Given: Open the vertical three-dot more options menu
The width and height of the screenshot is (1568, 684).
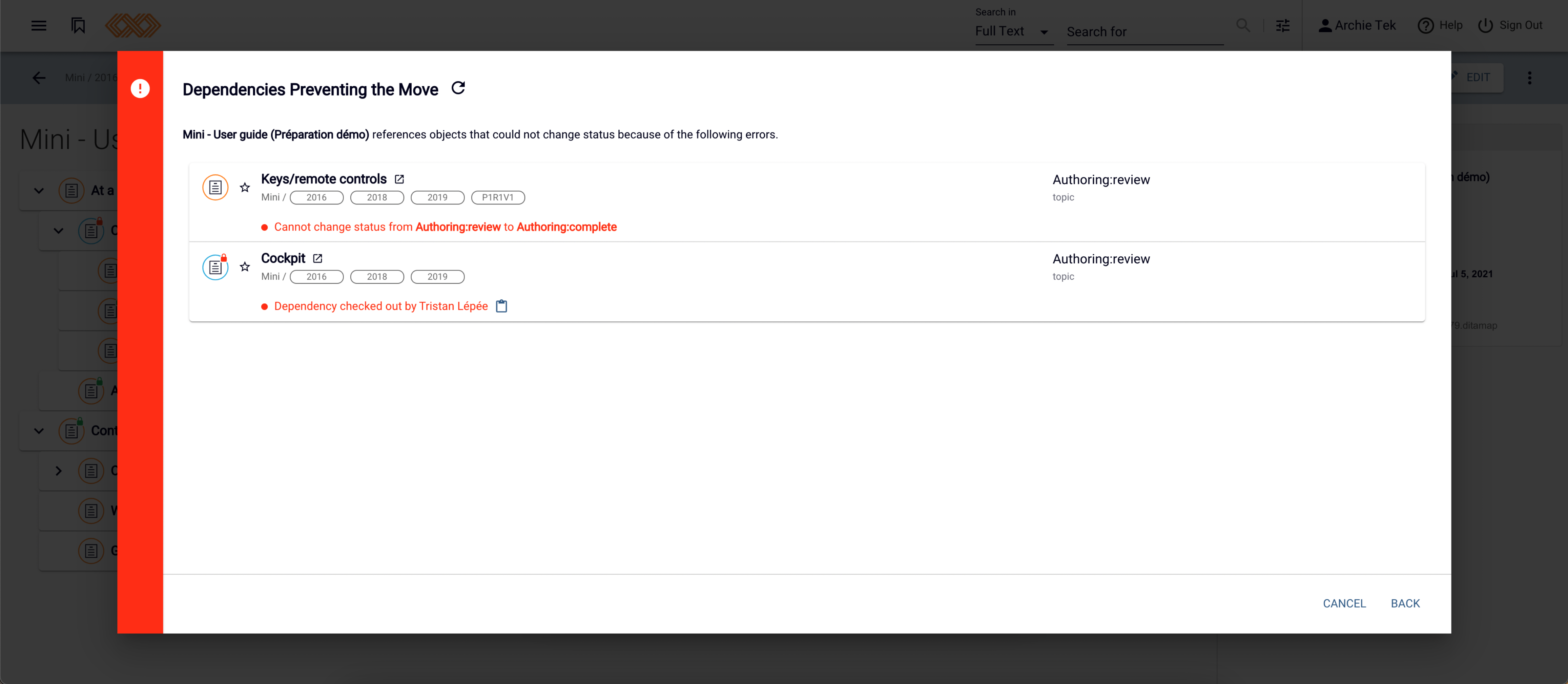Looking at the screenshot, I should (1529, 78).
